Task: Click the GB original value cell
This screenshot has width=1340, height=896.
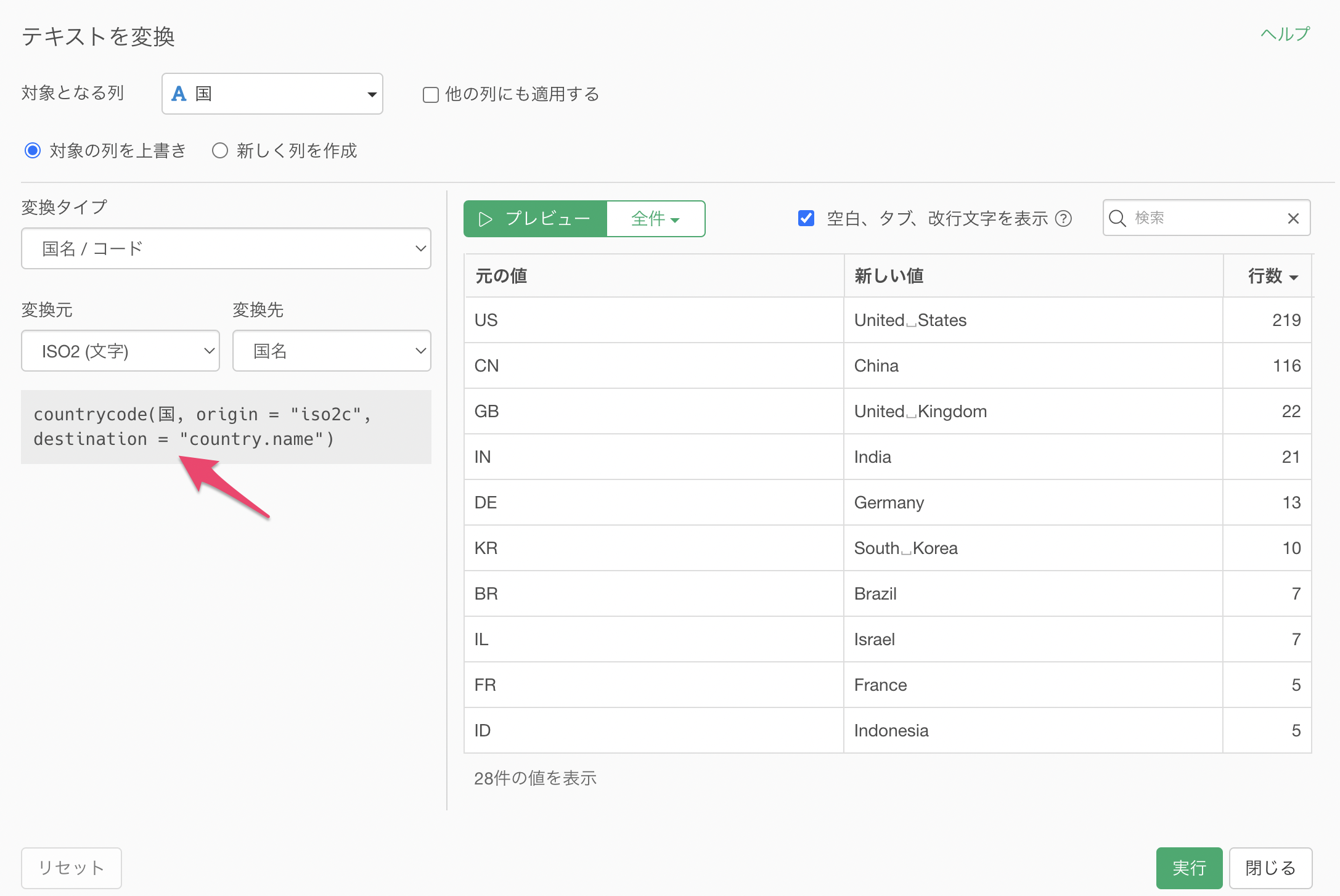Action: click(654, 411)
